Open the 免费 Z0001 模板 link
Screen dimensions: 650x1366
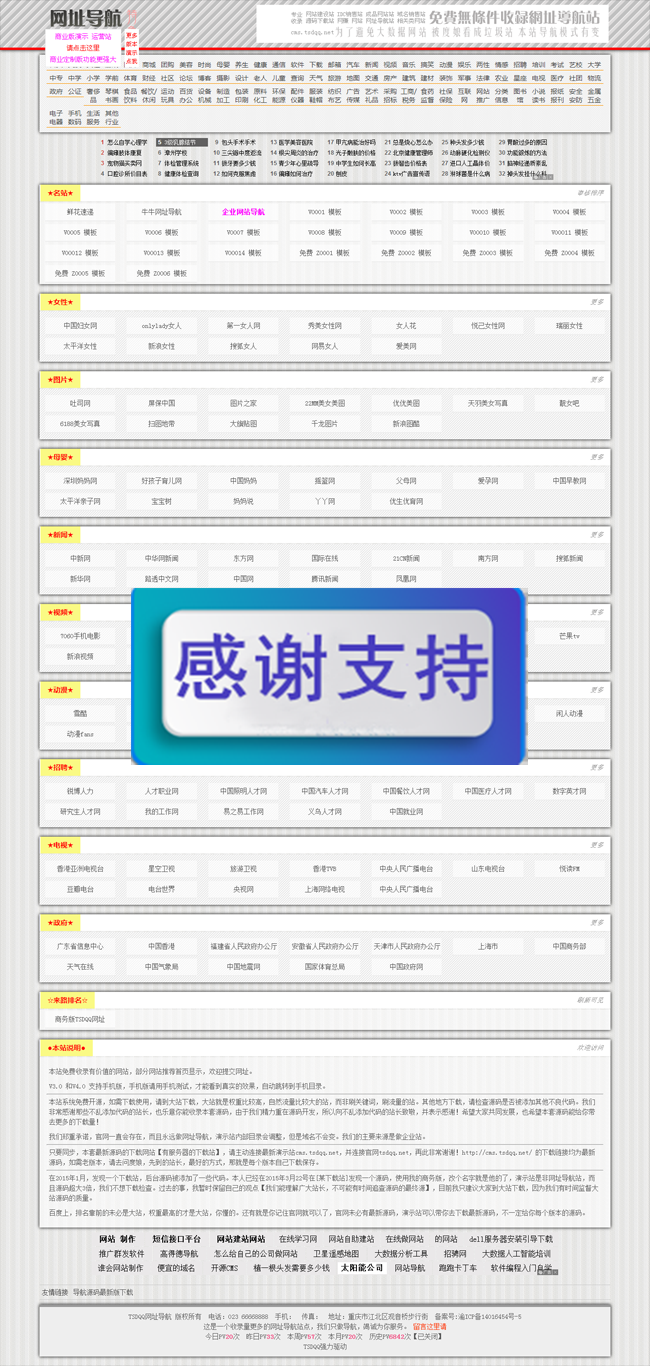pyautogui.click(x=325, y=253)
